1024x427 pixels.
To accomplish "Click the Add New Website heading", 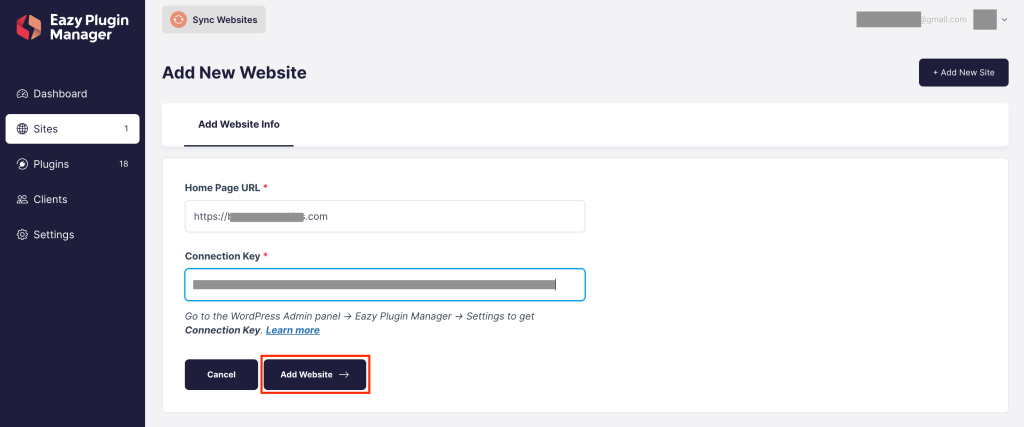I will tap(234, 72).
